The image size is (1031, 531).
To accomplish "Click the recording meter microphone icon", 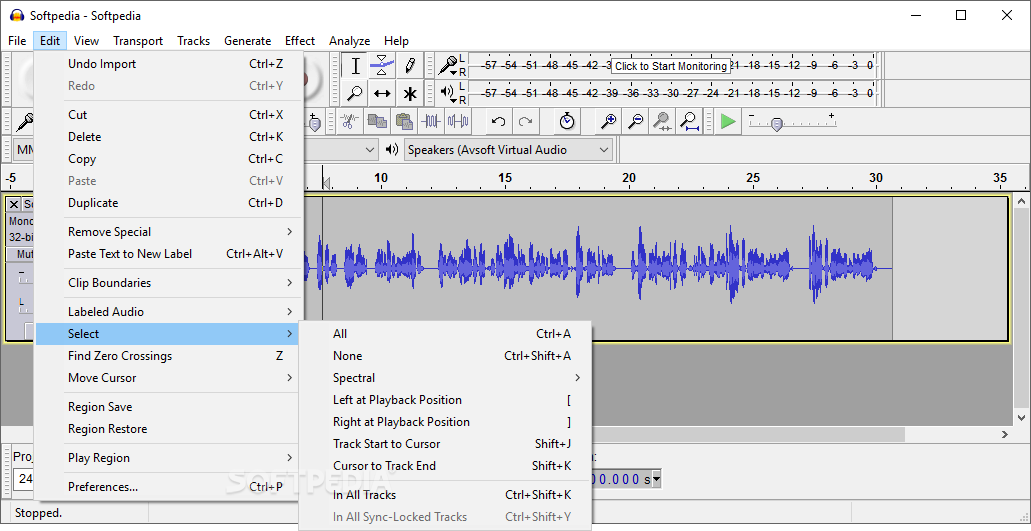I will point(447,65).
